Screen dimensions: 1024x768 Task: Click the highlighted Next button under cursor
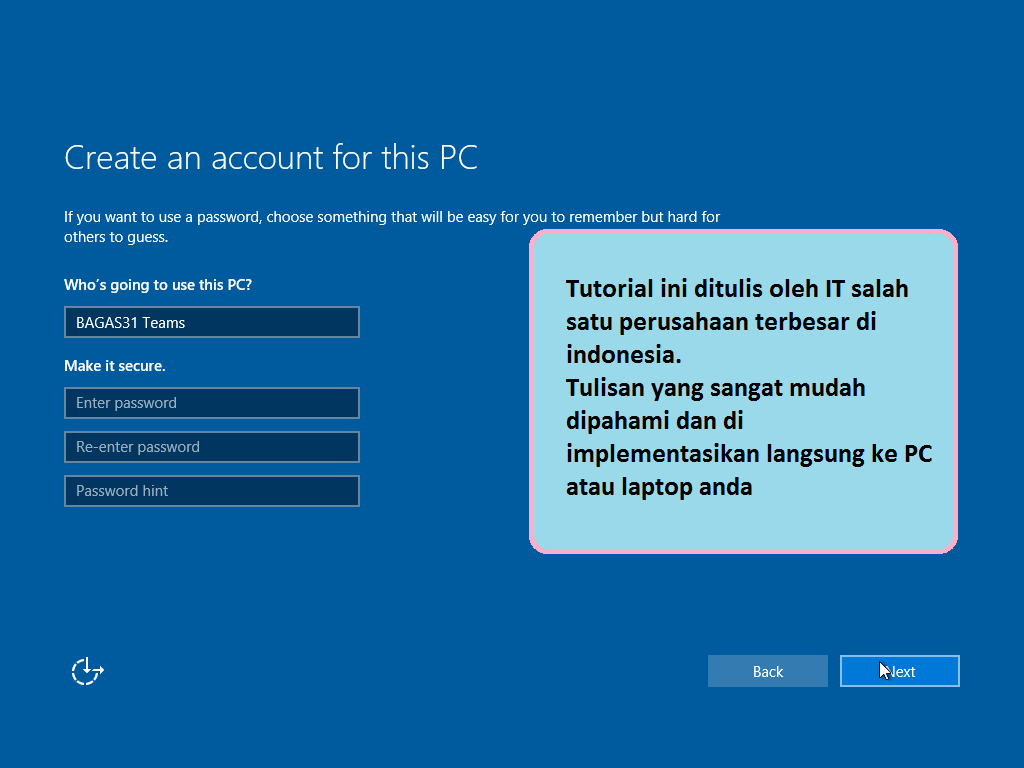click(899, 671)
